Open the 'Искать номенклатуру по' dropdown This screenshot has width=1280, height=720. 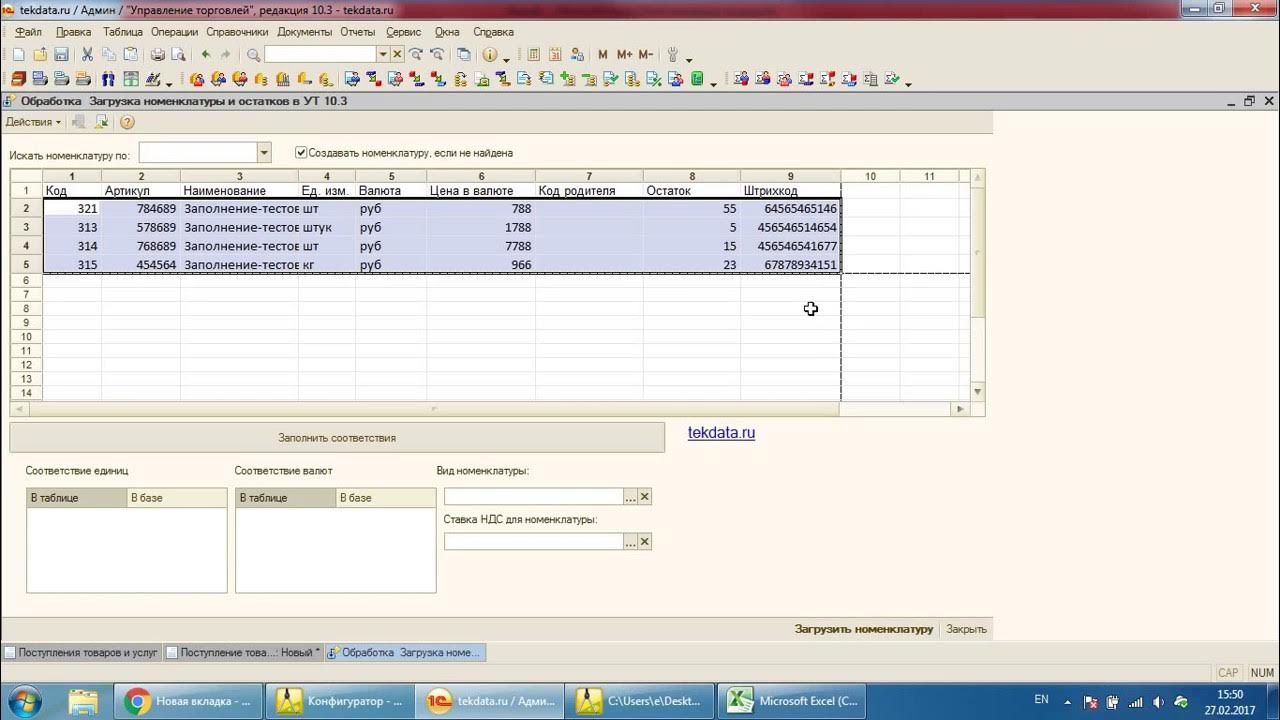264,153
